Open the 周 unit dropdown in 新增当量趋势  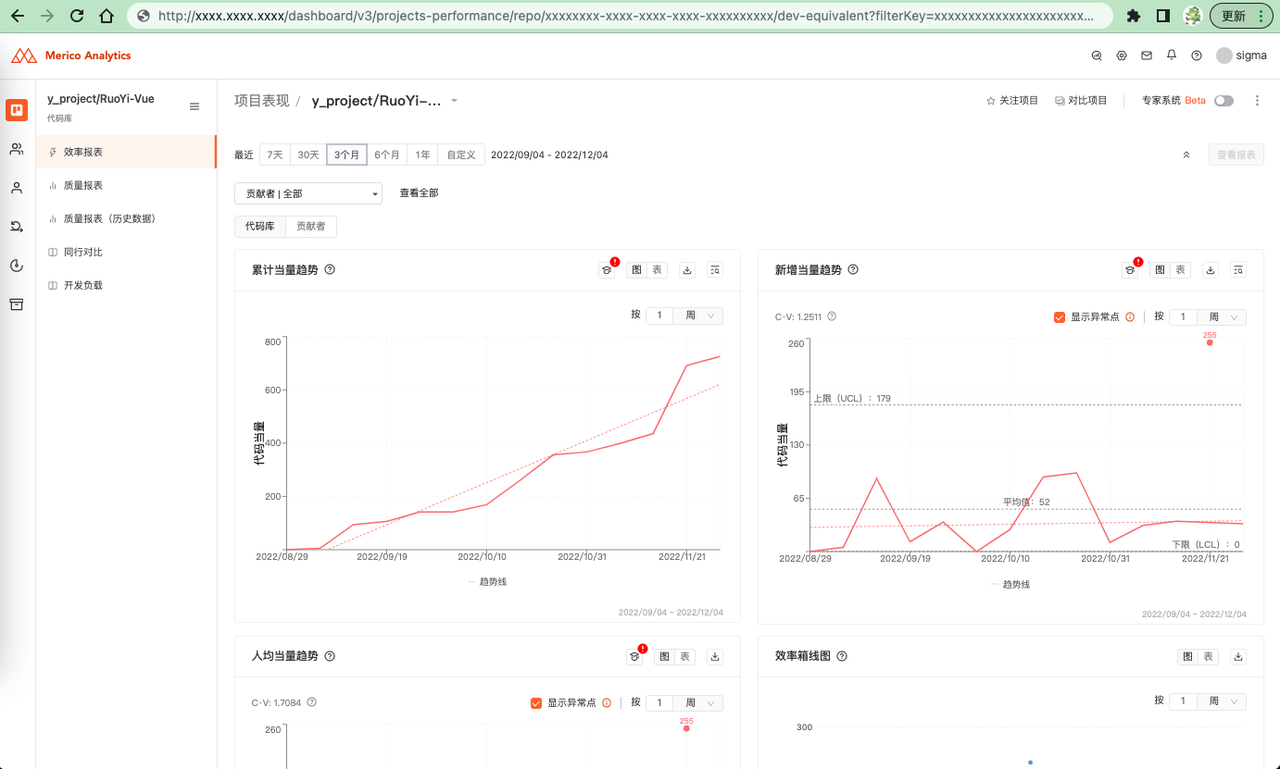(x=1221, y=317)
